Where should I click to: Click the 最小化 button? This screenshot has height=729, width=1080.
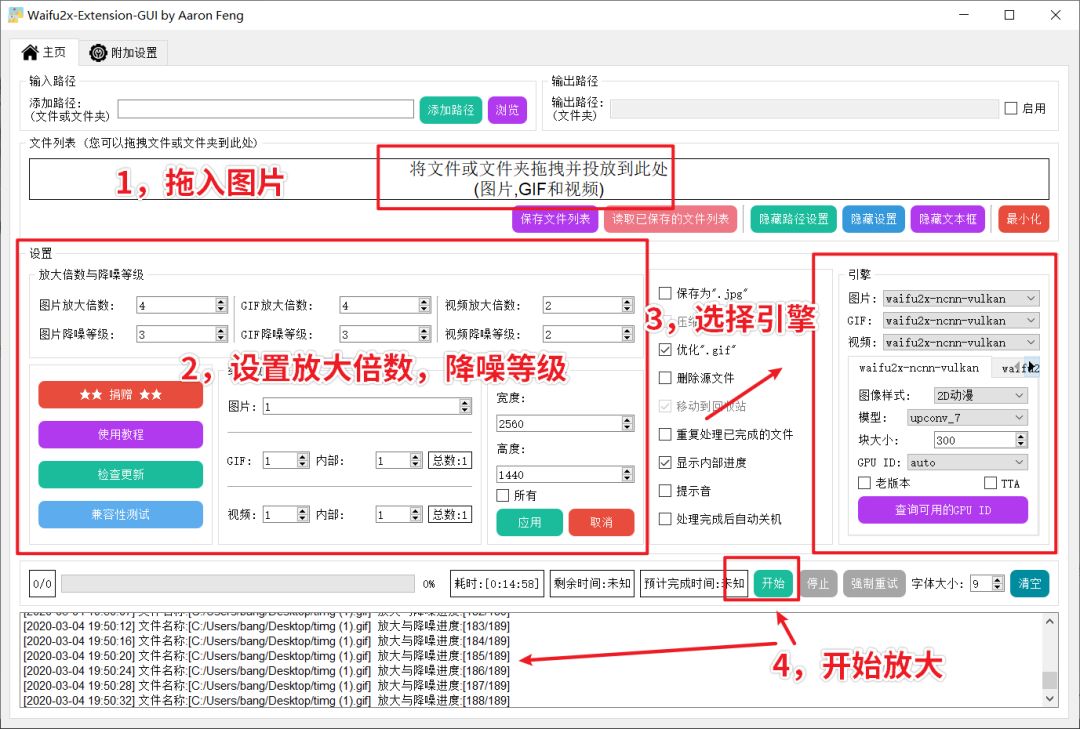pyautogui.click(x=1024, y=219)
